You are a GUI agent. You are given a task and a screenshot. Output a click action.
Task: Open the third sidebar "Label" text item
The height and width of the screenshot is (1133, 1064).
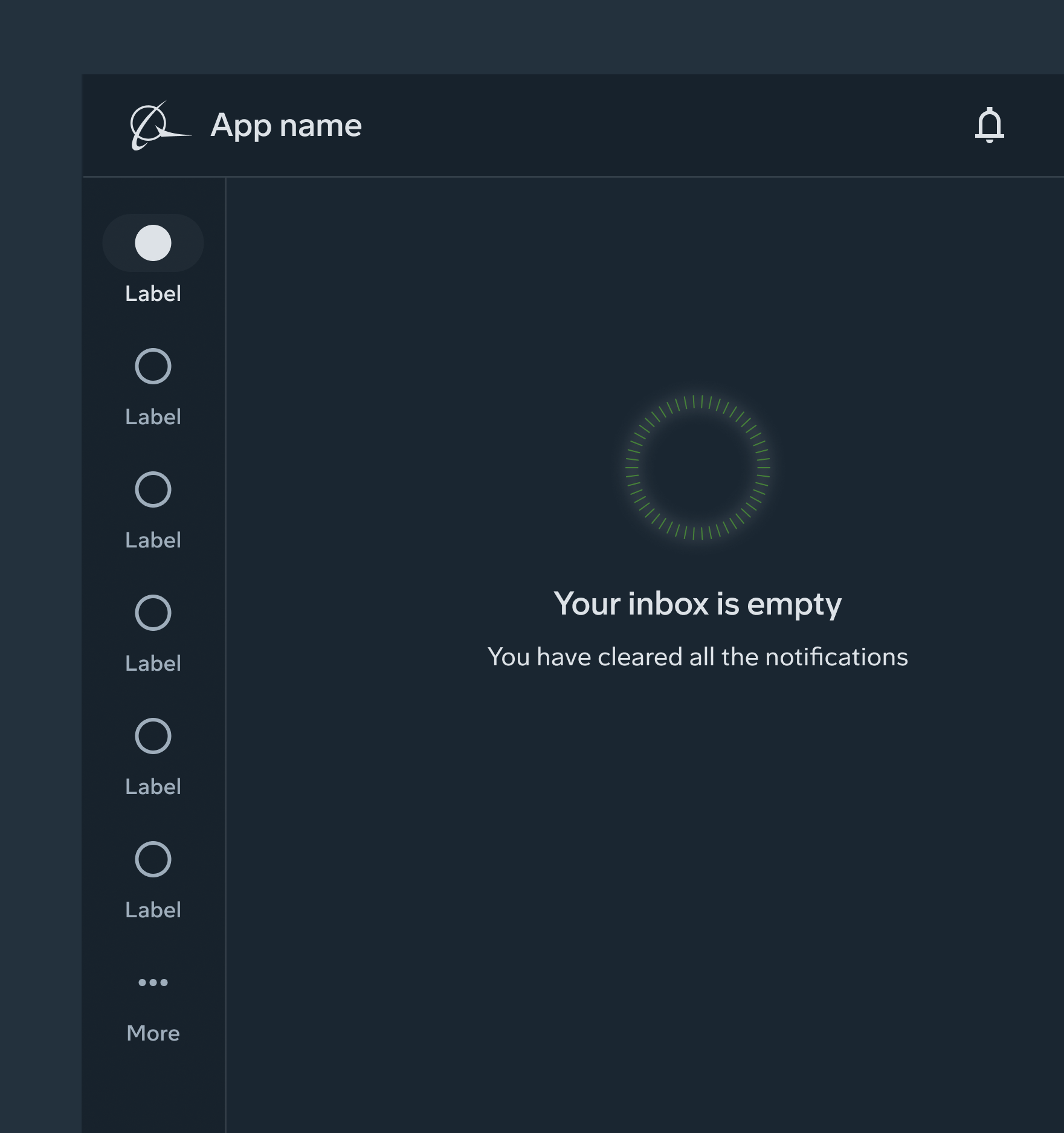[153, 540]
